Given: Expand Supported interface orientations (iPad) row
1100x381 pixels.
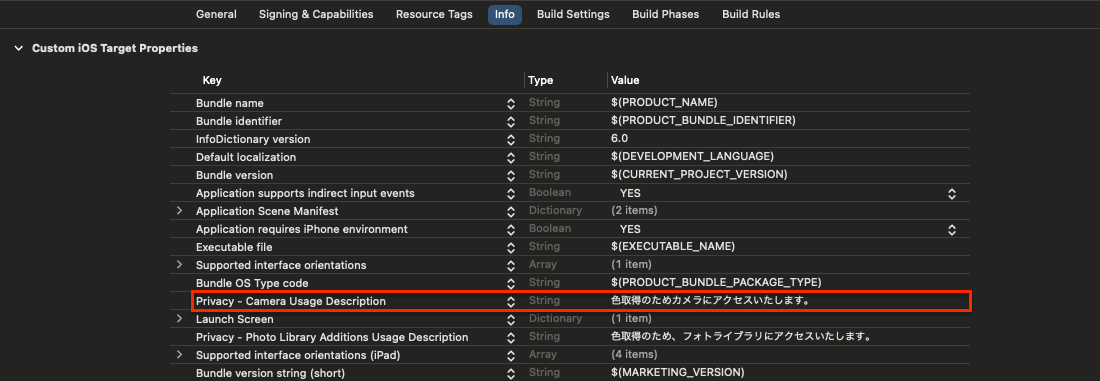Looking at the screenshot, I should pyautogui.click(x=180, y=354).
